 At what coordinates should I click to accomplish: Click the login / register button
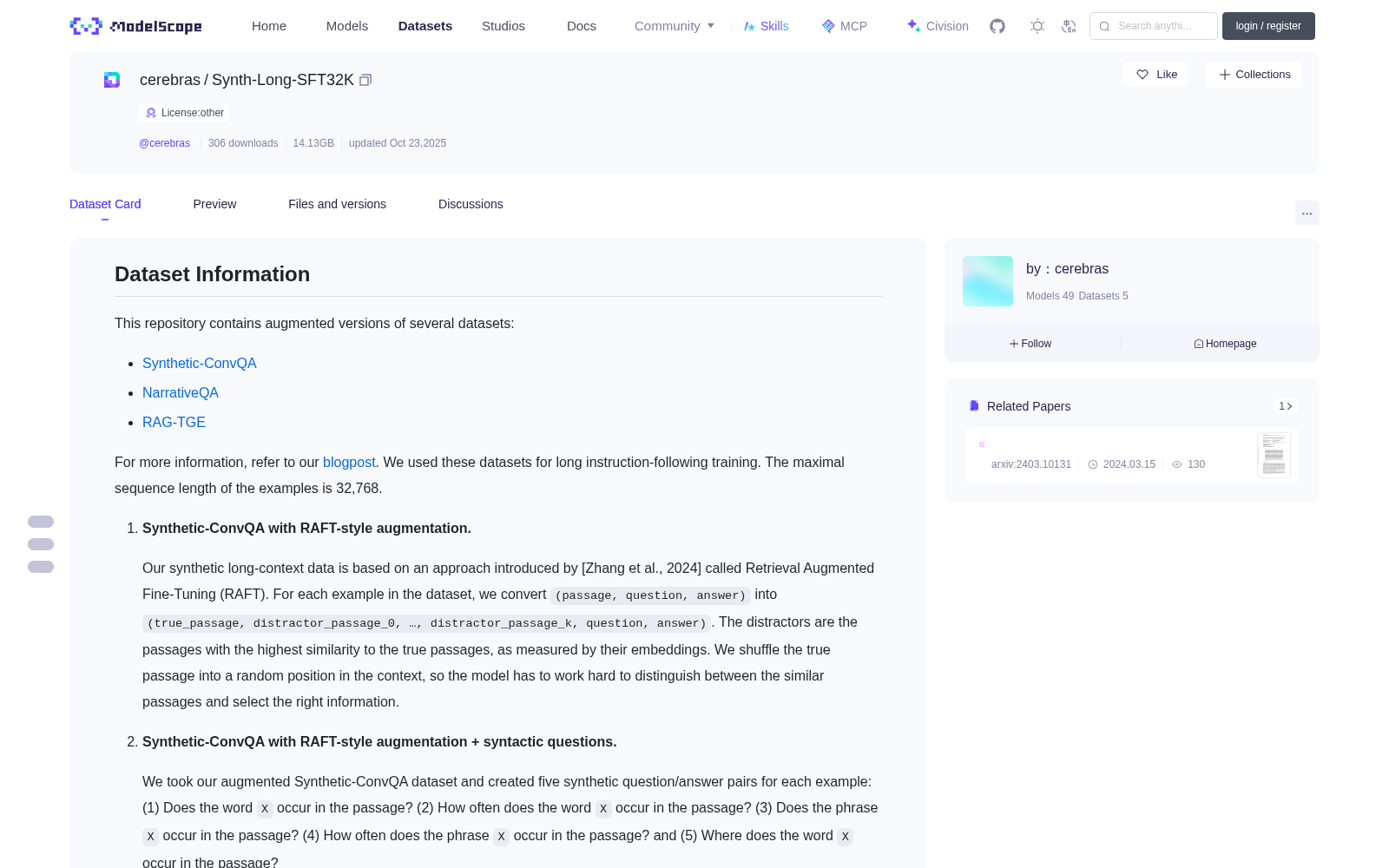[x=1268, y=26]
